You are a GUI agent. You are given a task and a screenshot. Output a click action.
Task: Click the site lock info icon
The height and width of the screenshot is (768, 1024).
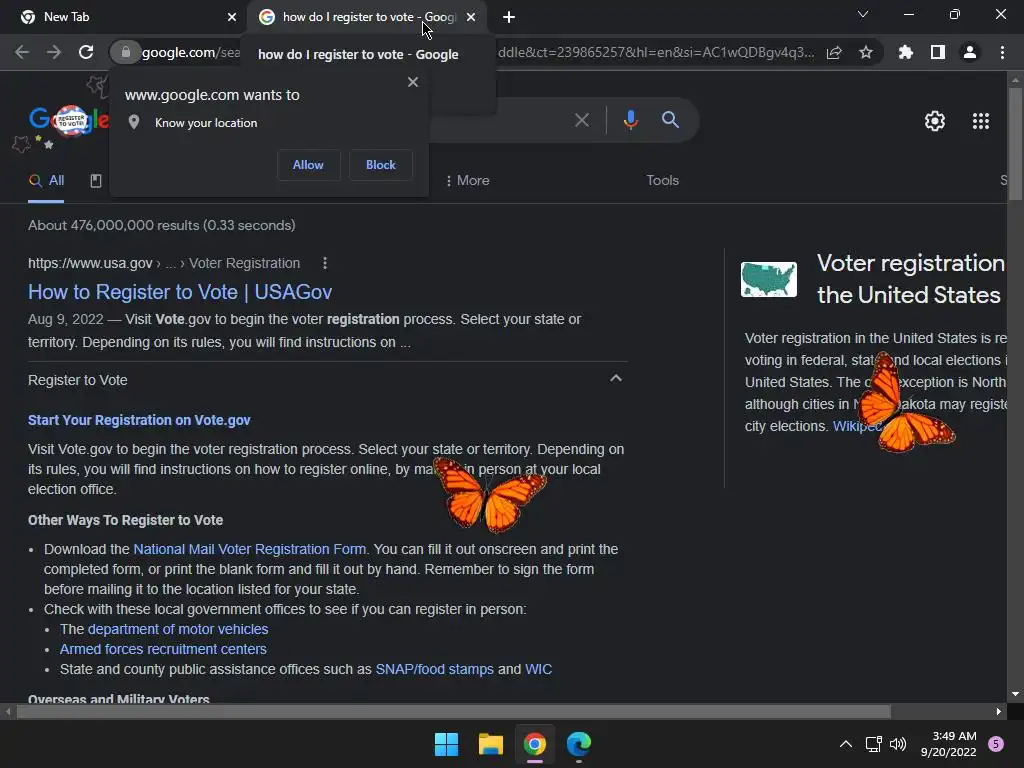(125, 52)
